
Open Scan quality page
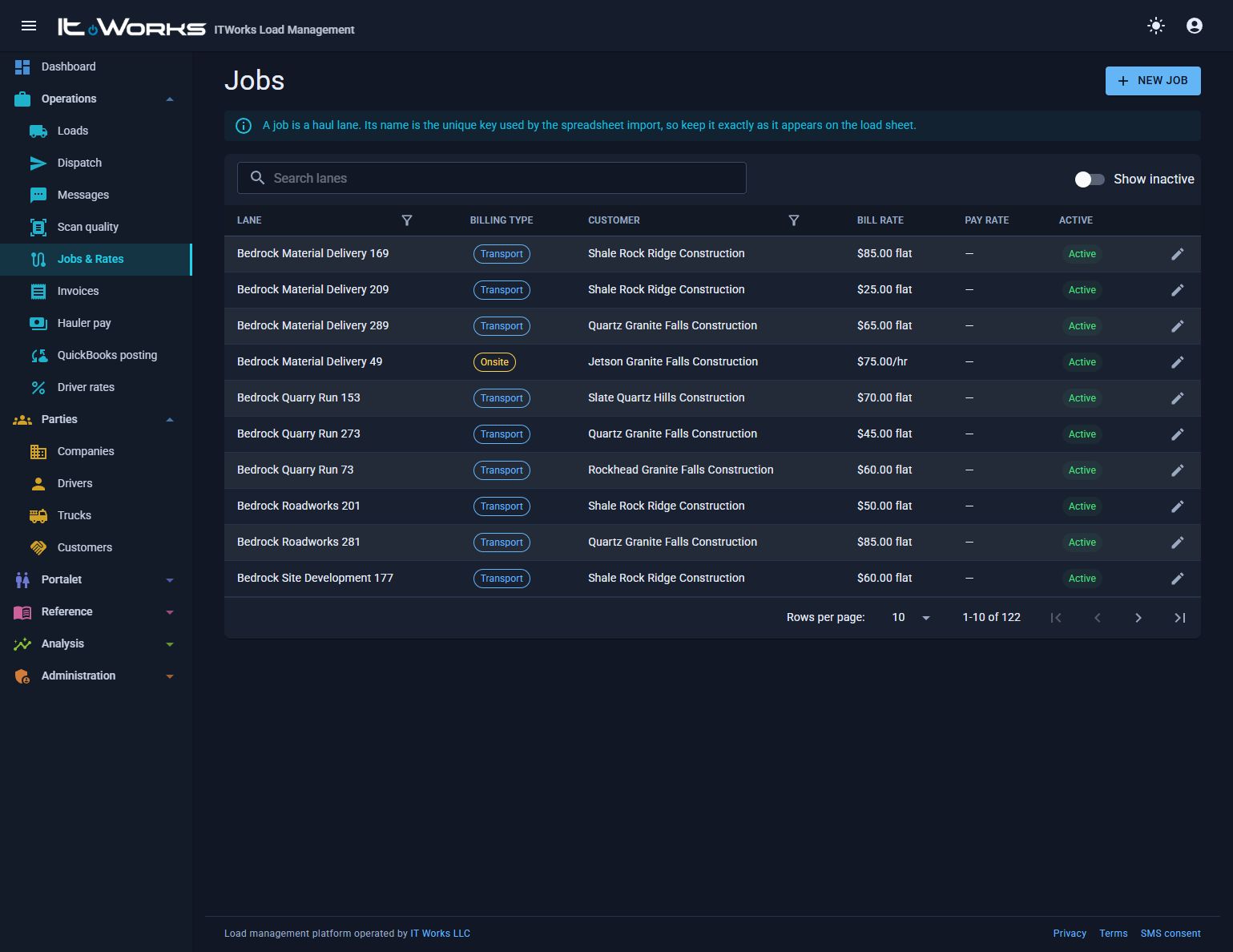[96, 228]
